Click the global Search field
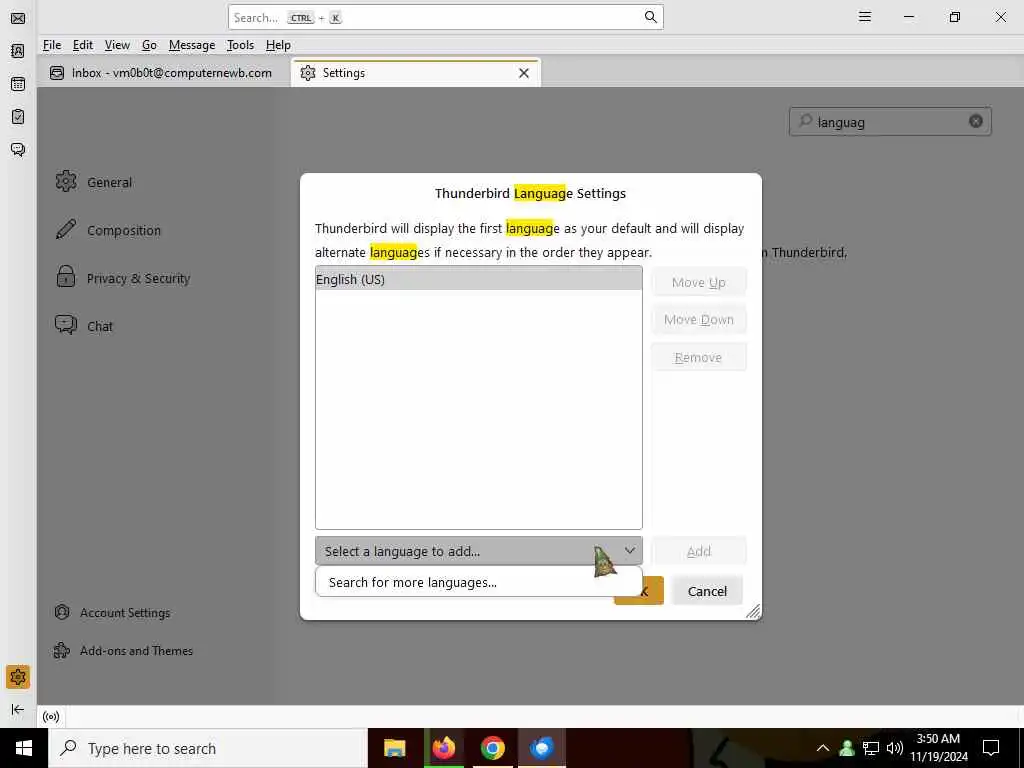 [x=445, y=17]
